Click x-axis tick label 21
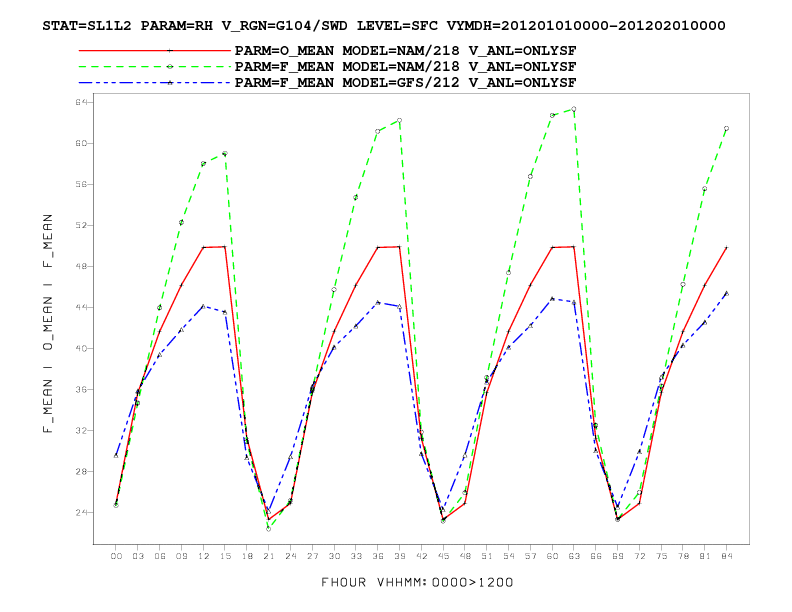792x612 pixels. (x=269, y=556)
